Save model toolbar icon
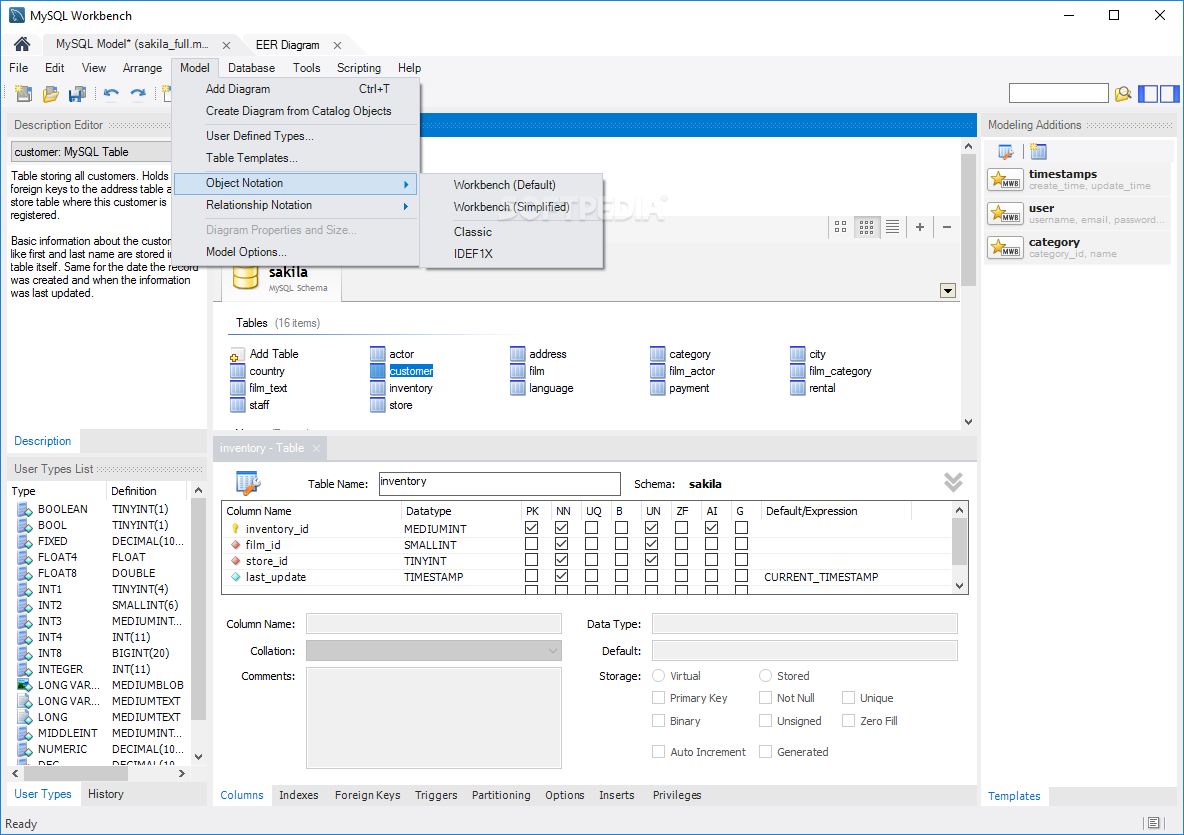This screenshot has height=835, width=1184. (77, 94)
